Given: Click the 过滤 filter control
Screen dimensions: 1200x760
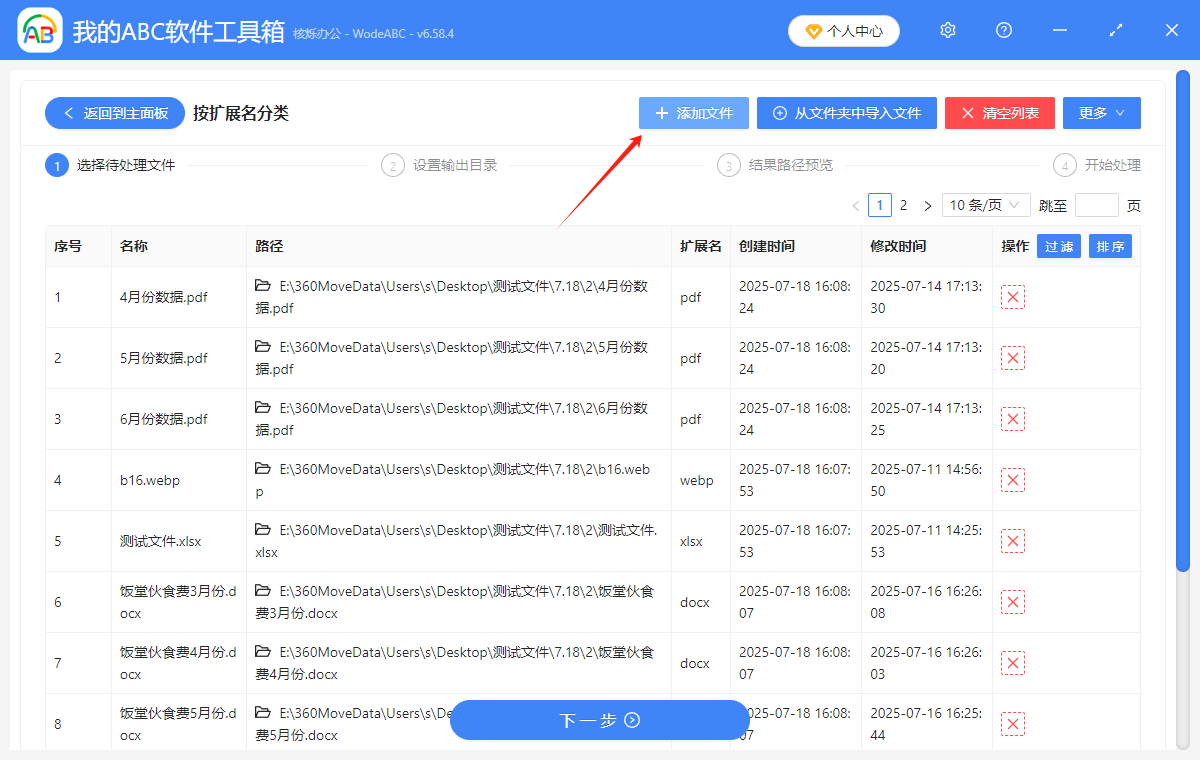Looking at the screenshot, I should click(x=1059, y=246).
